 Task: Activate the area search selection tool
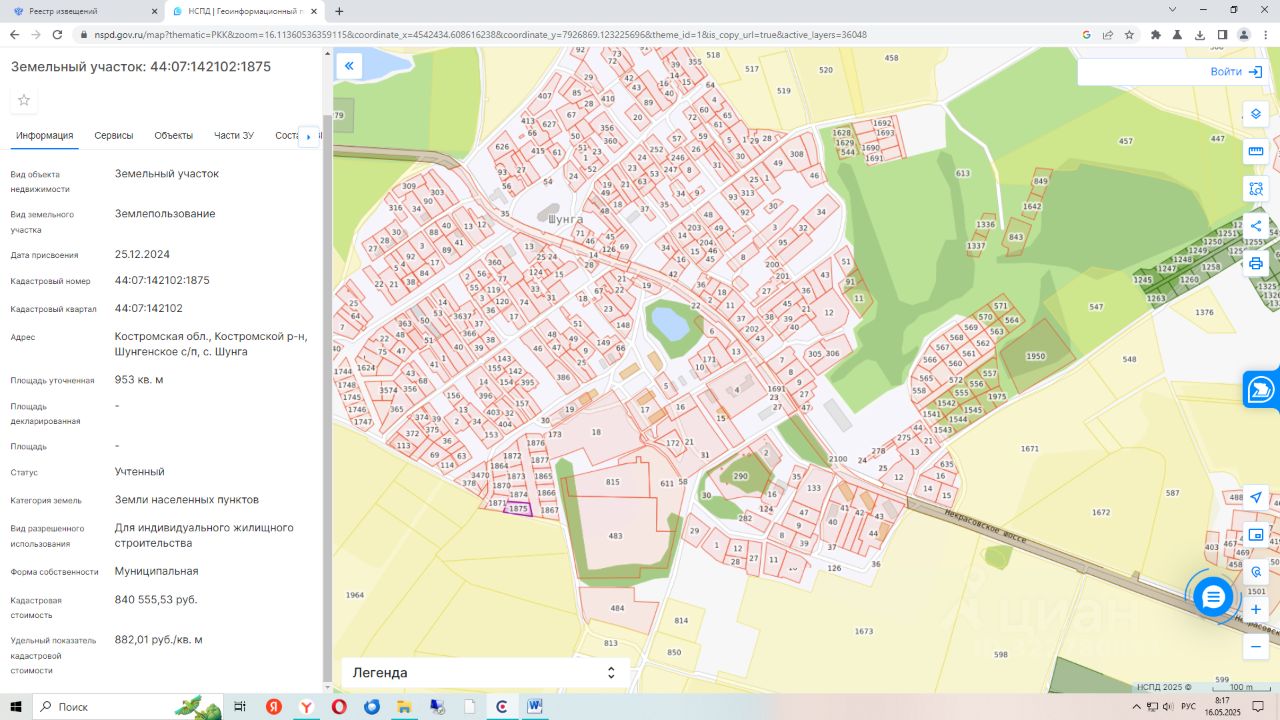pos(1256,189)
